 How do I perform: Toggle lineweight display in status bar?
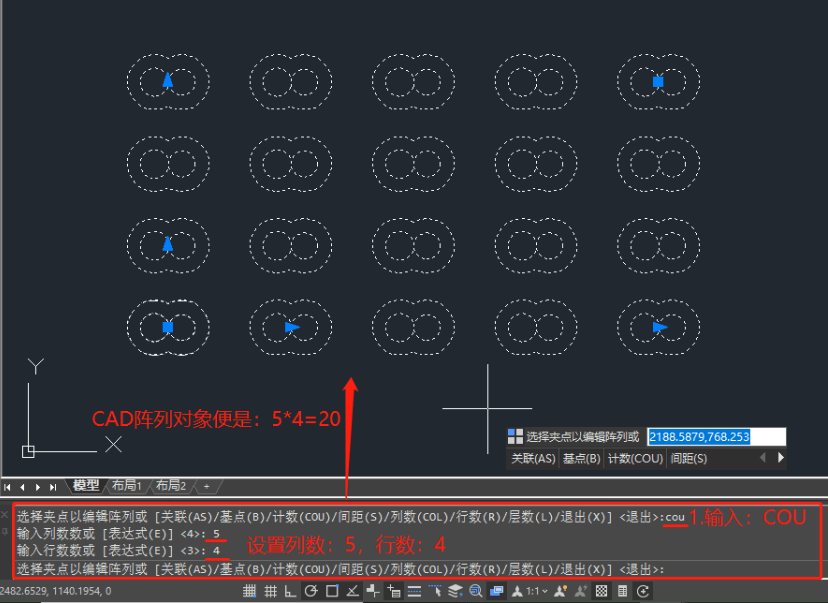click(414, 591)
